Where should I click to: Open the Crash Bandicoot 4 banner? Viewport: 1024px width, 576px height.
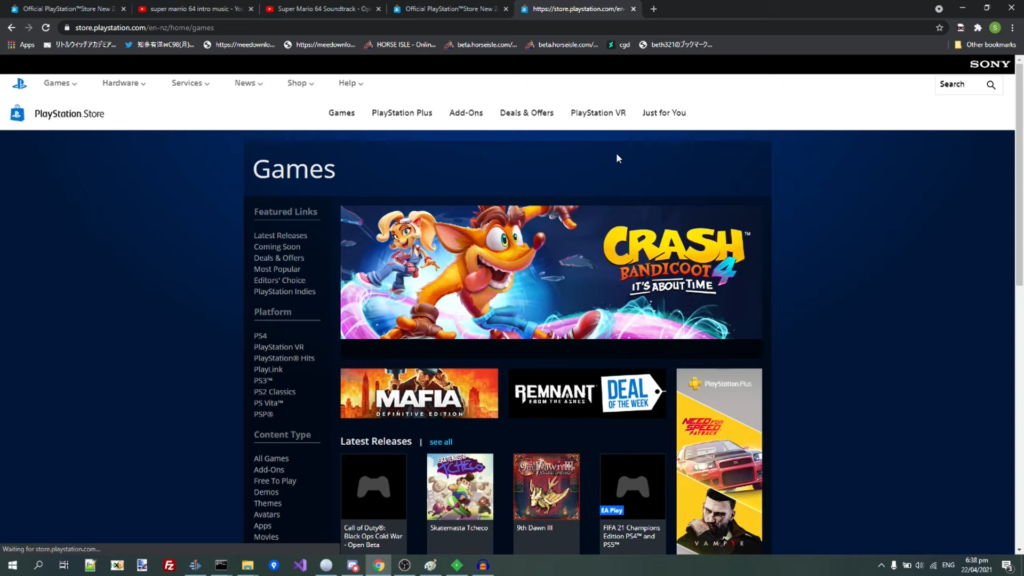coord(551,272)
